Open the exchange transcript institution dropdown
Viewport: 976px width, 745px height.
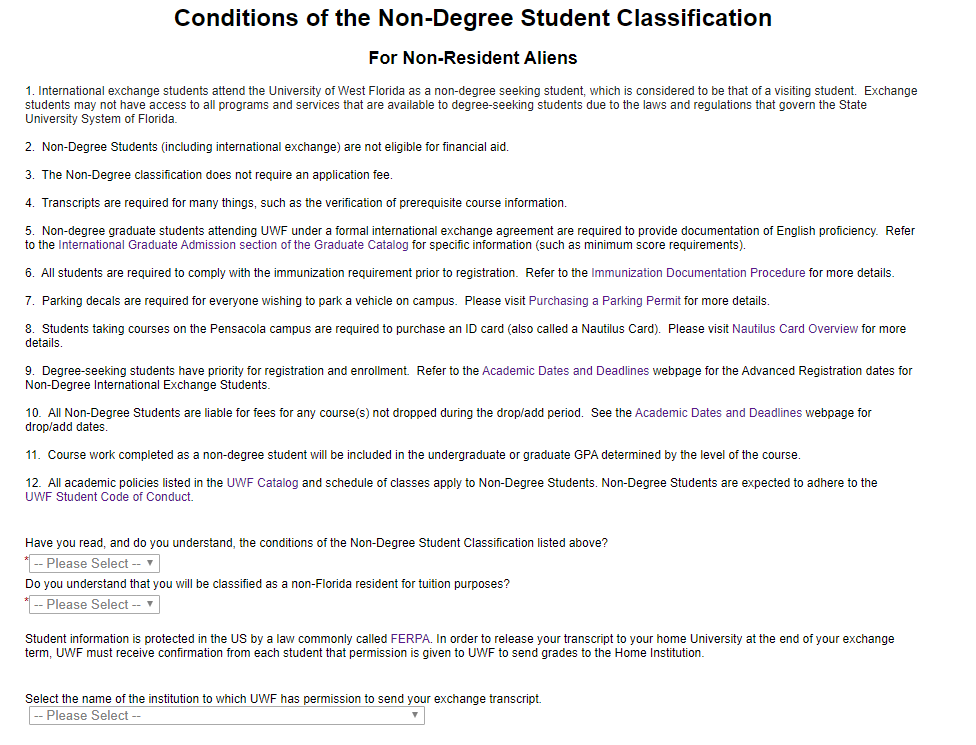[x=227, y=716]
